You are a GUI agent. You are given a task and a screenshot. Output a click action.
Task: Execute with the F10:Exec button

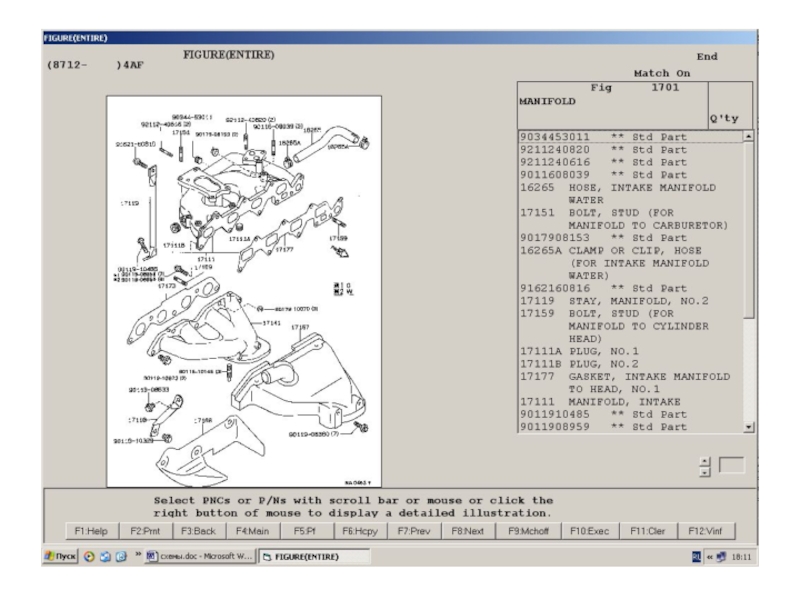point(589,531)
